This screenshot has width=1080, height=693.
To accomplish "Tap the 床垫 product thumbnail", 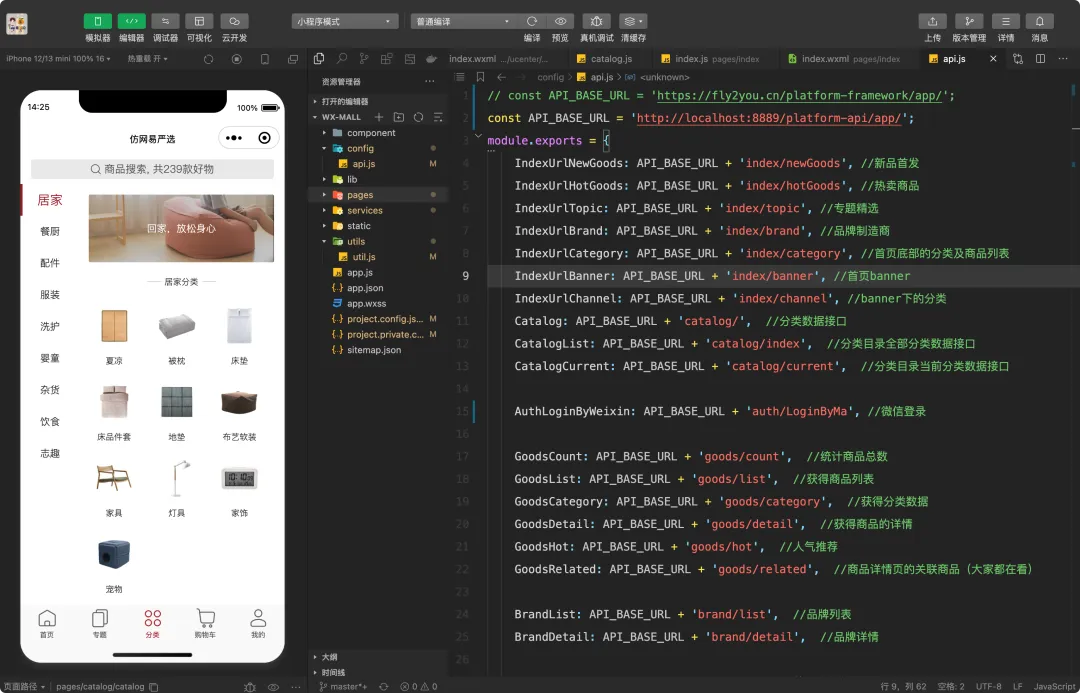I will tap(239, 326).
